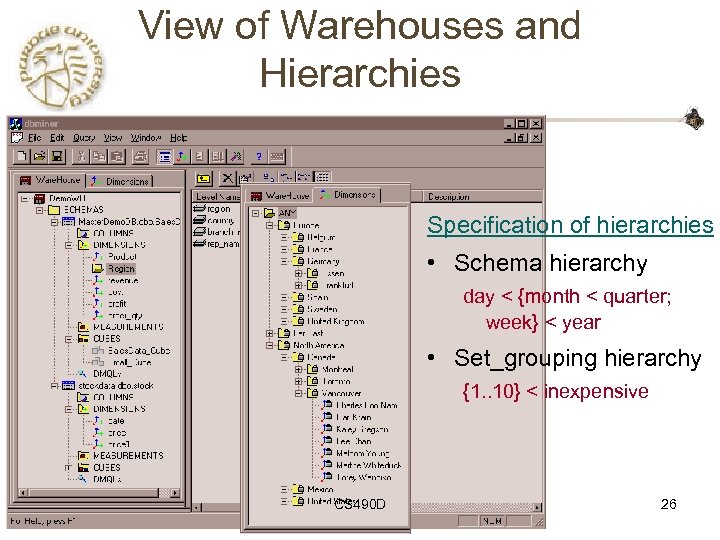Select Mexico in Dimensions tree
Image resolution: width=720 pixels, height=540 pixels.
click(320, 489)
